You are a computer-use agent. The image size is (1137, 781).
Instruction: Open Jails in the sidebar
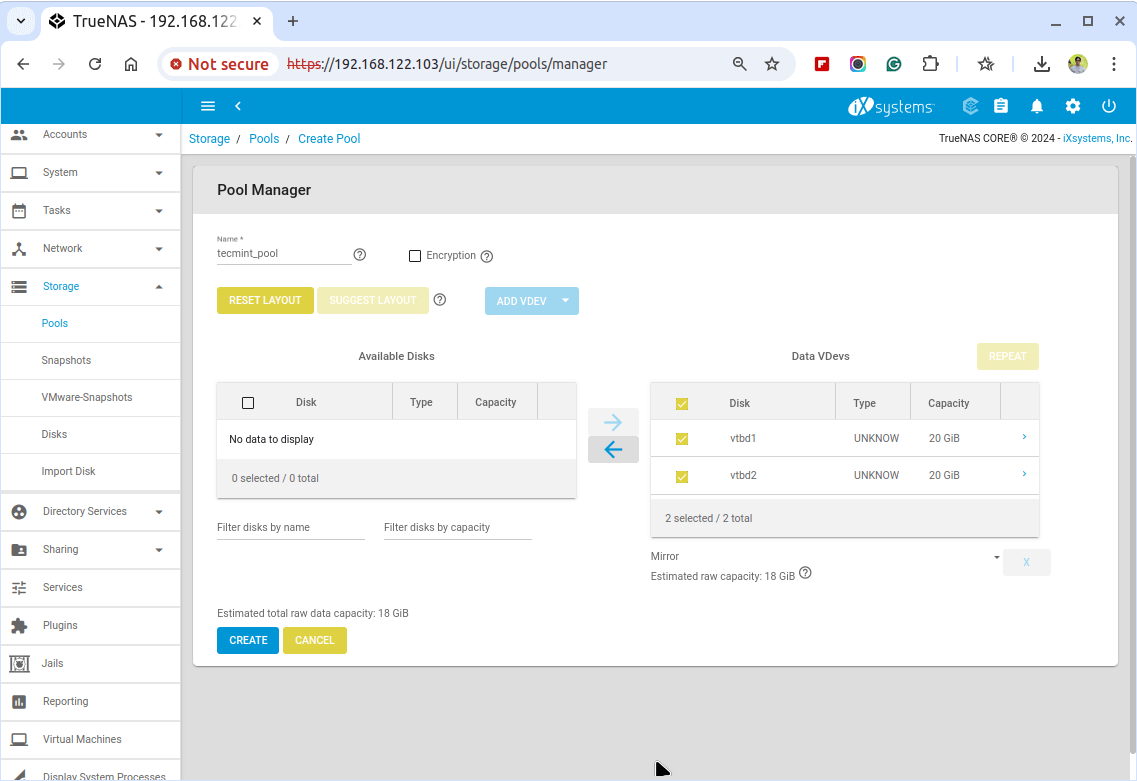tap(91, 664)
